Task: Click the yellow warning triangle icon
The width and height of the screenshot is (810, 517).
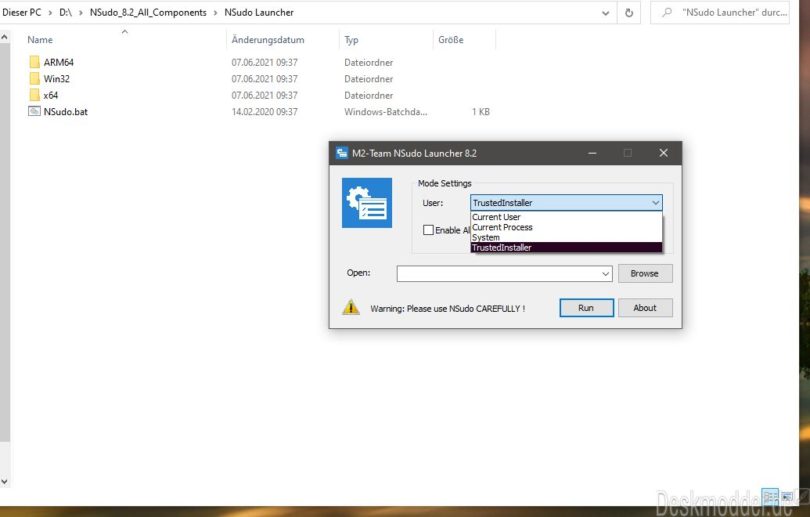Action: click(350, 308)
